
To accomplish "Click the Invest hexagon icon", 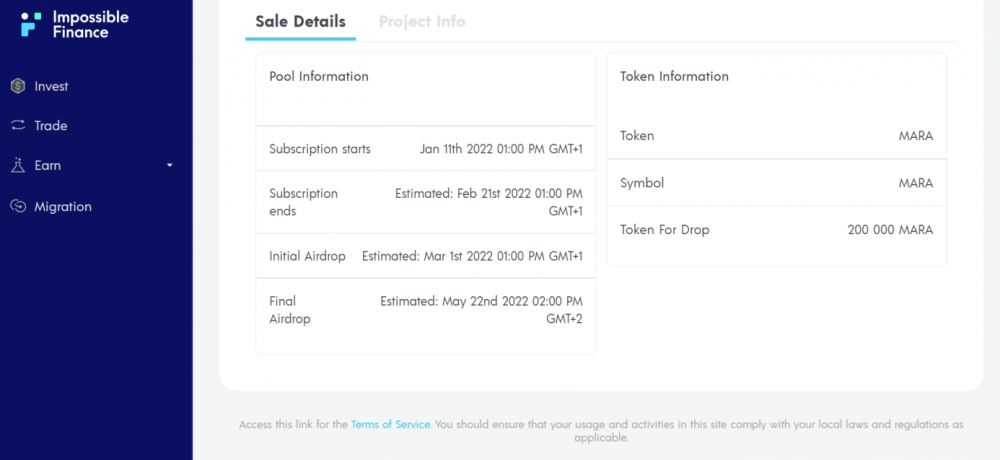I will click(x=18, y=86).
